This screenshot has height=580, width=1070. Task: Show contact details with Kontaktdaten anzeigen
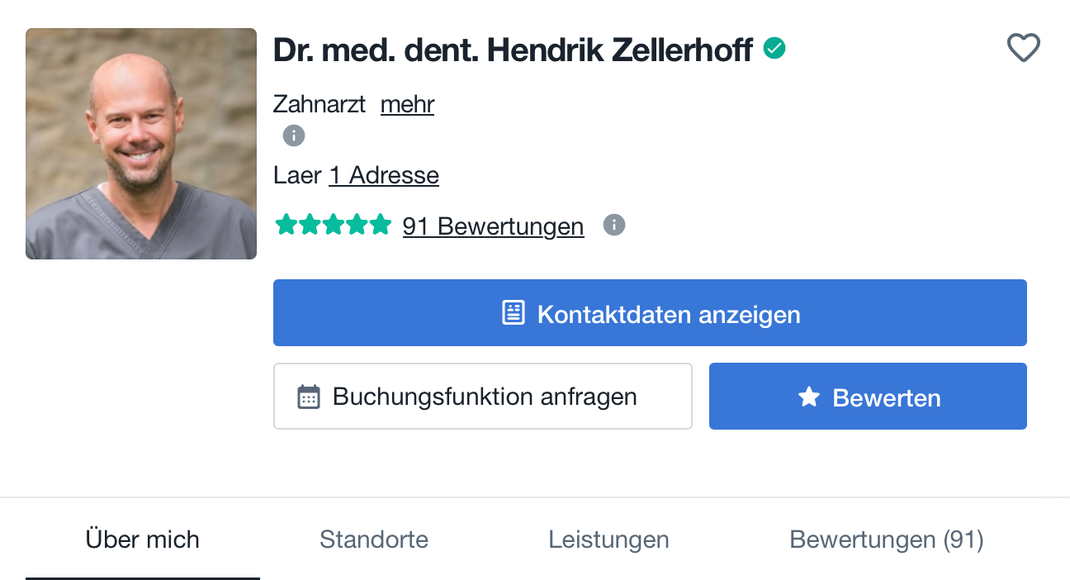point(650,313)
